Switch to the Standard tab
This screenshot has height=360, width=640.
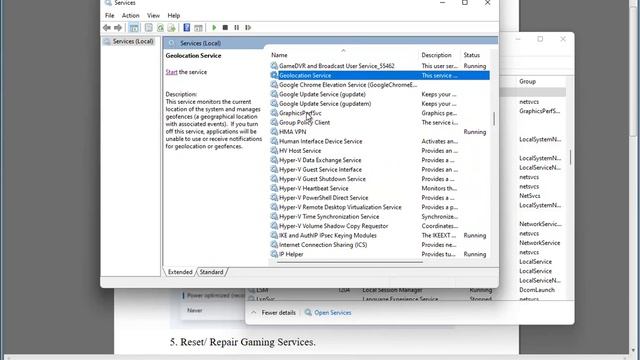(211, 272)
